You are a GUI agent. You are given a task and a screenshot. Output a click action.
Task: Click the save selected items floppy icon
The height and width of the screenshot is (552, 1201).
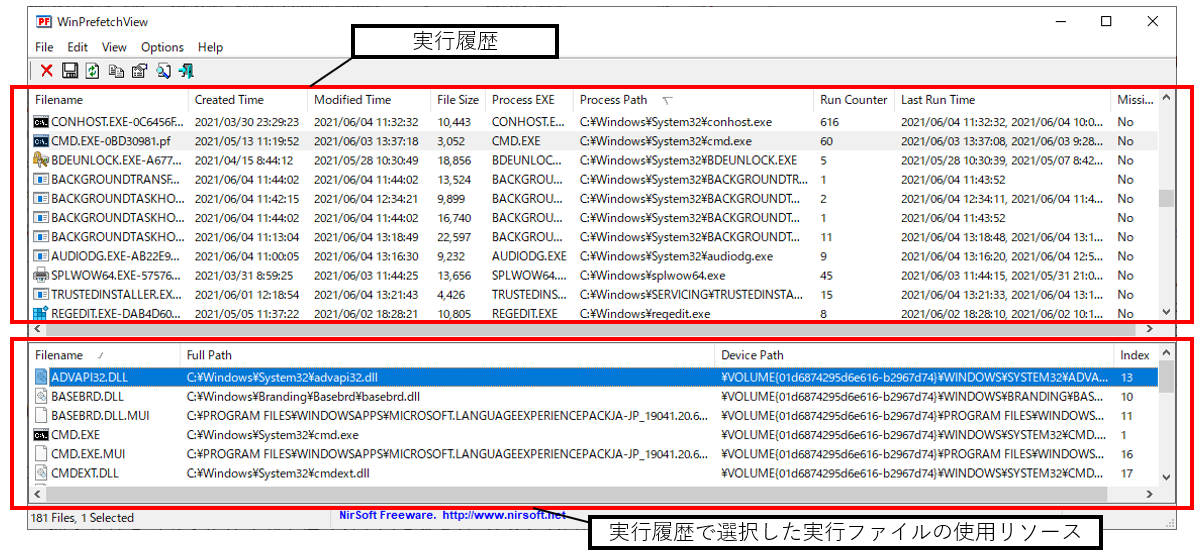70,71
